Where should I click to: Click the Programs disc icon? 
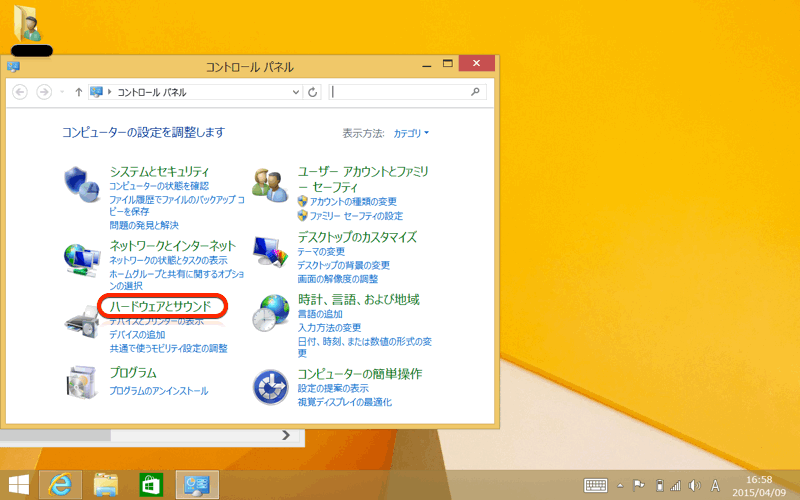point(81,382)
